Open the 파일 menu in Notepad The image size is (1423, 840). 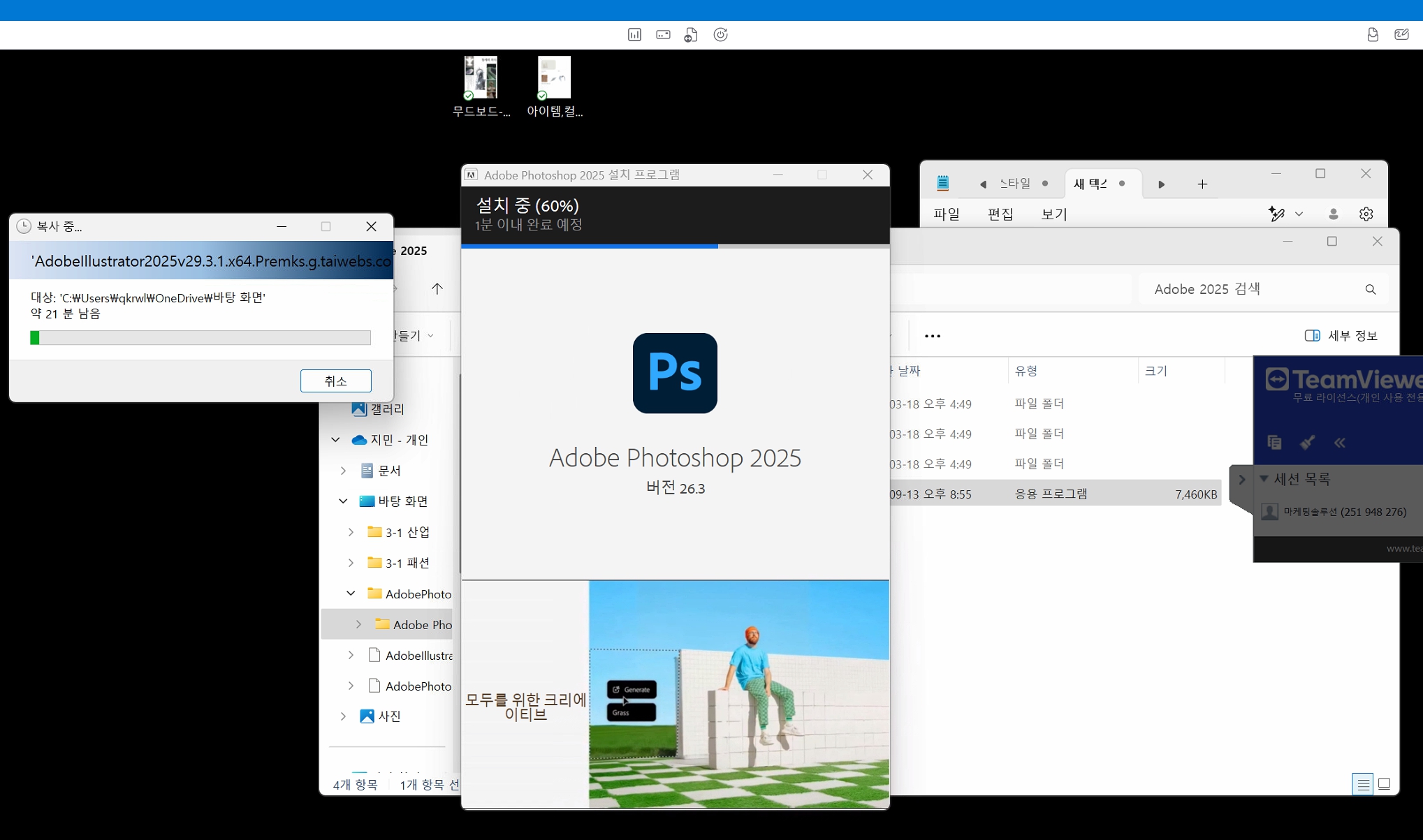(x=947, y=214)
